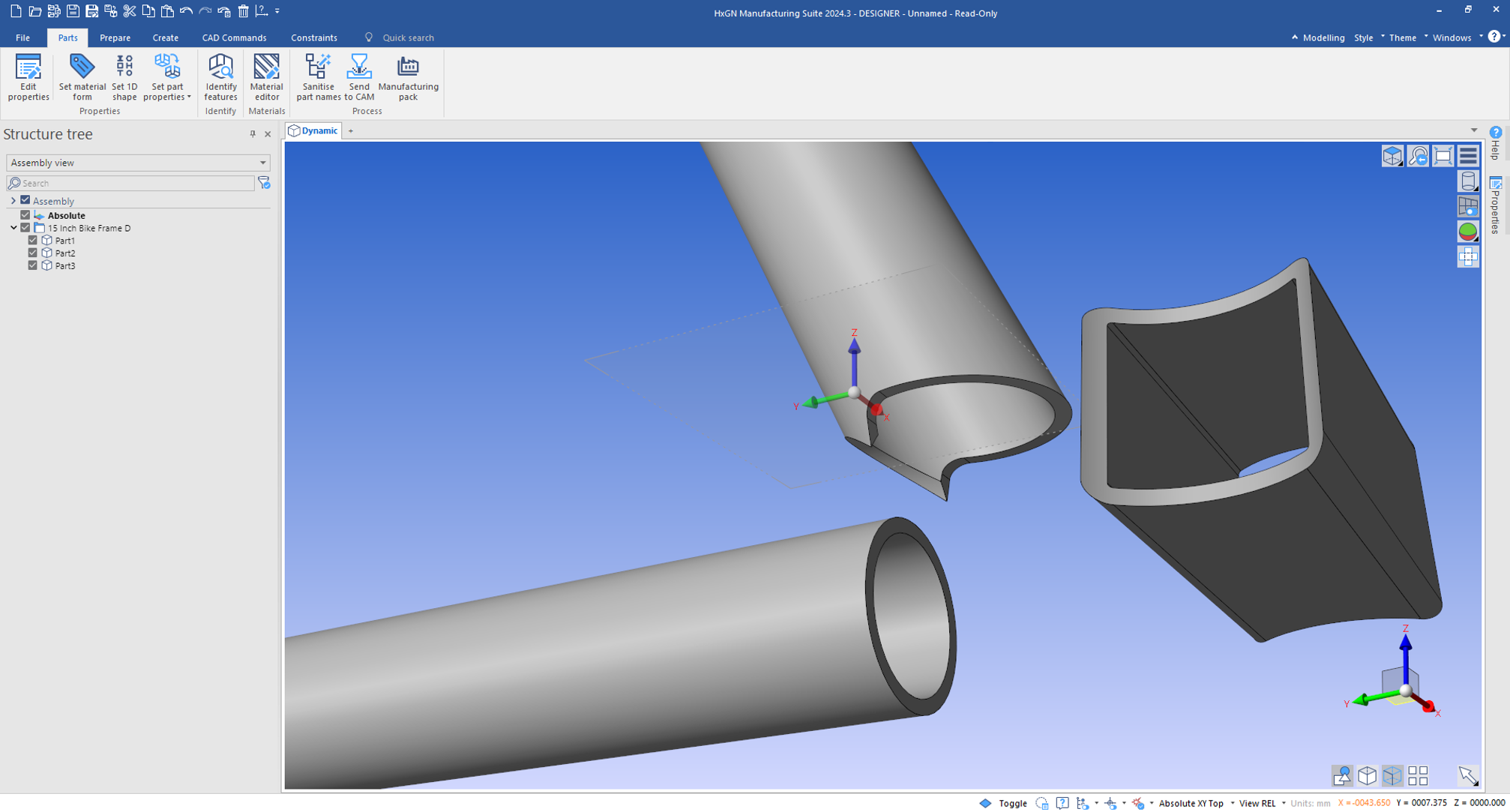Viewport: 1510px width, 812px height.
Task: Uncheck the Part1 checkbox
Action: pyautogui.click(x=33, y=240)
